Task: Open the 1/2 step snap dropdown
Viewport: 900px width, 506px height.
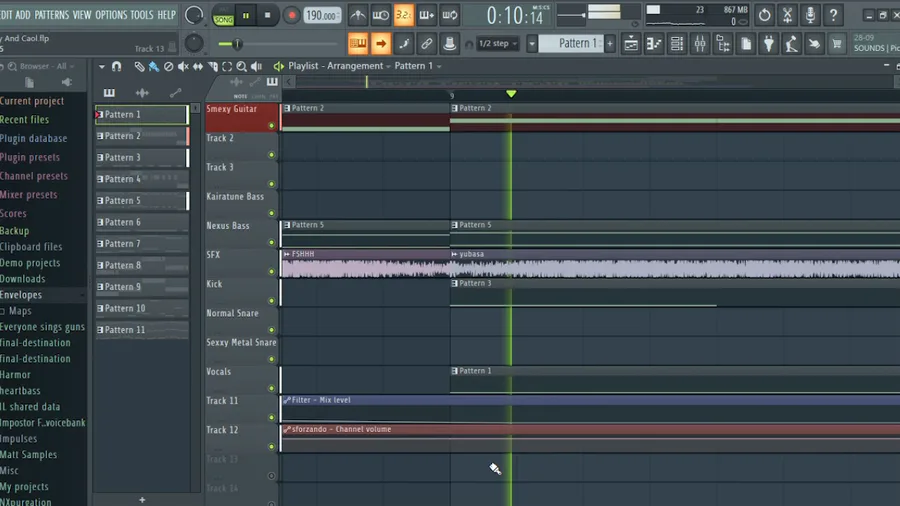Action: click(498, 44)
